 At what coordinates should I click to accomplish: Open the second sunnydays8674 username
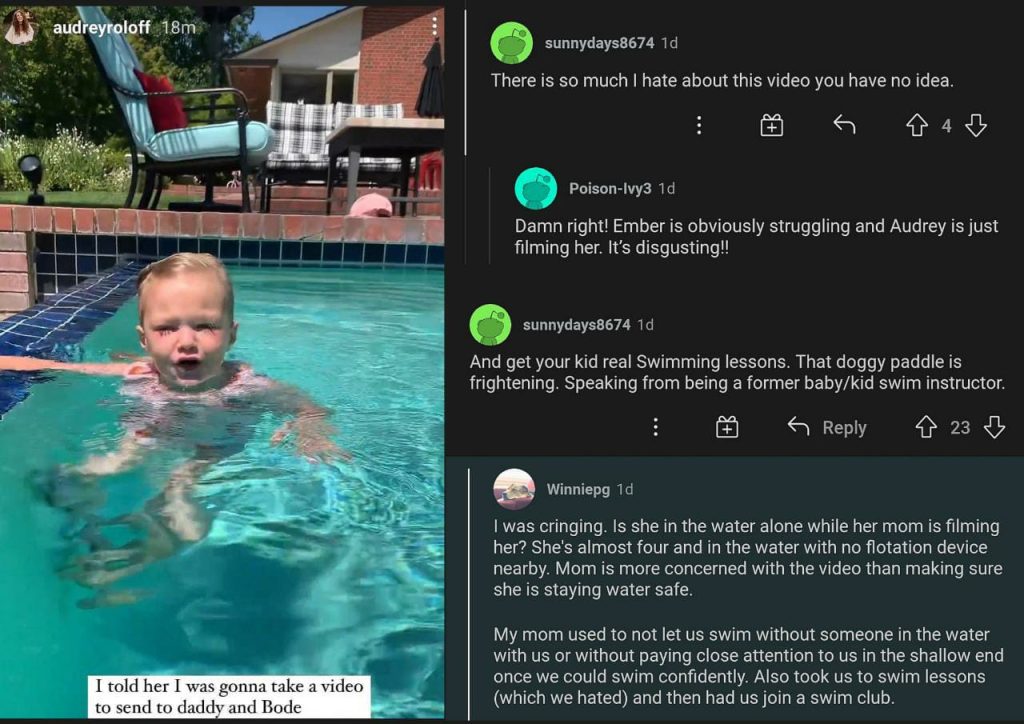[577, 324]
